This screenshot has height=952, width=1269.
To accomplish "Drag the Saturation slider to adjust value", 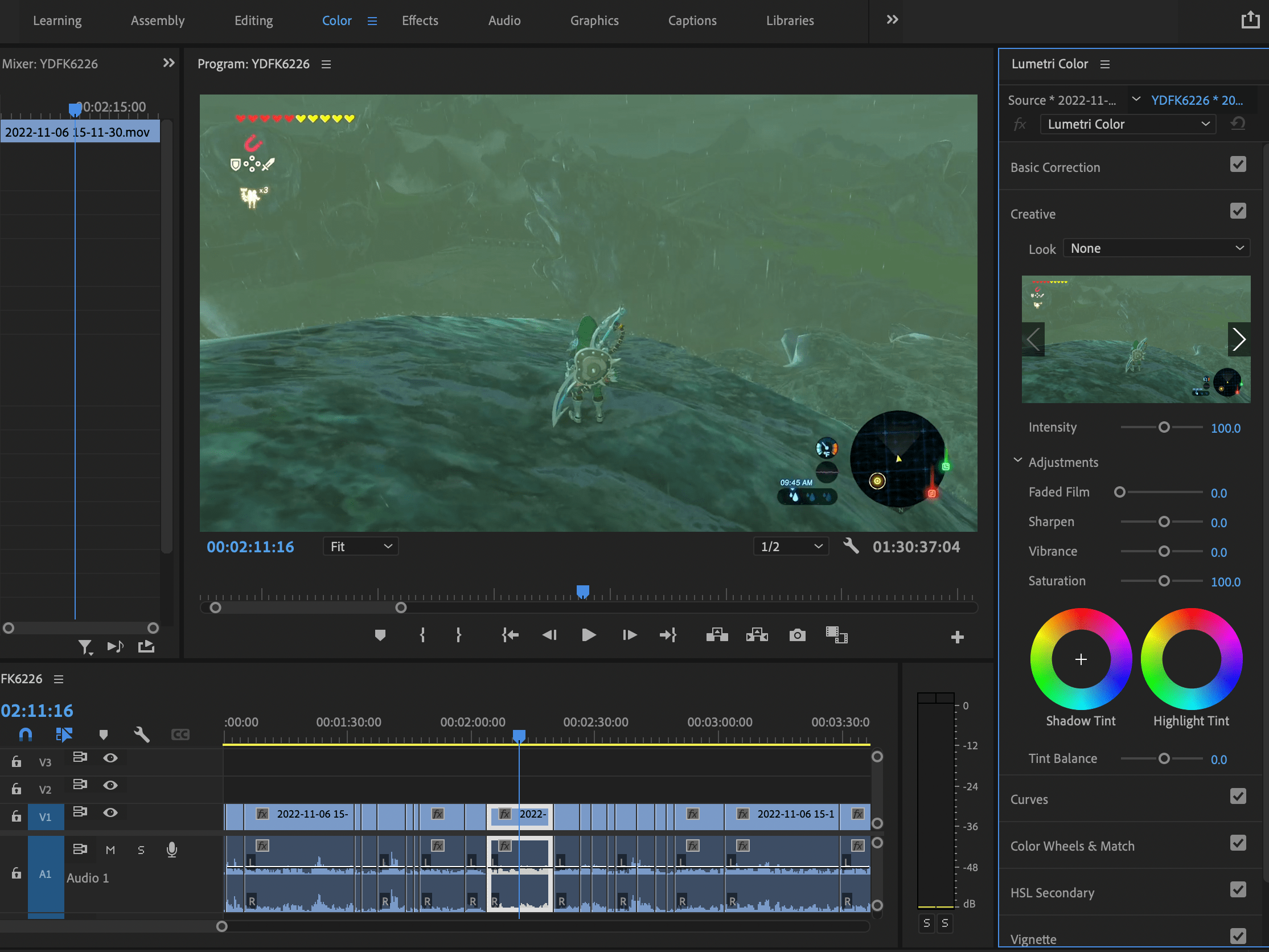I will (x=1164, y=580).
